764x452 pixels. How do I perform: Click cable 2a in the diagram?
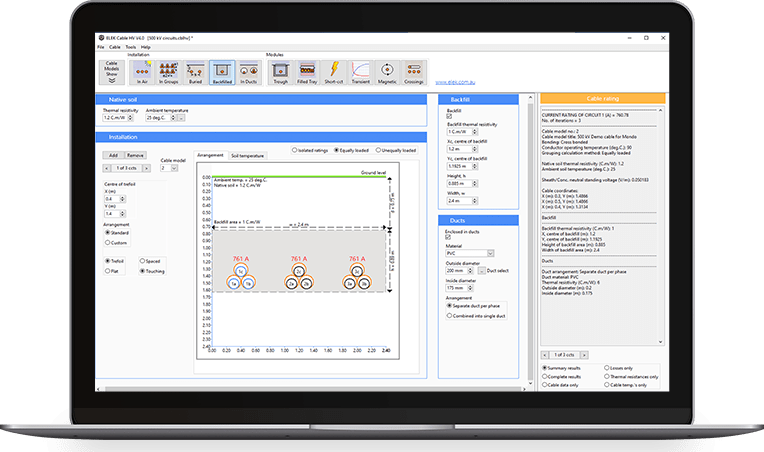pyautogui.click(x=291, y=283)
